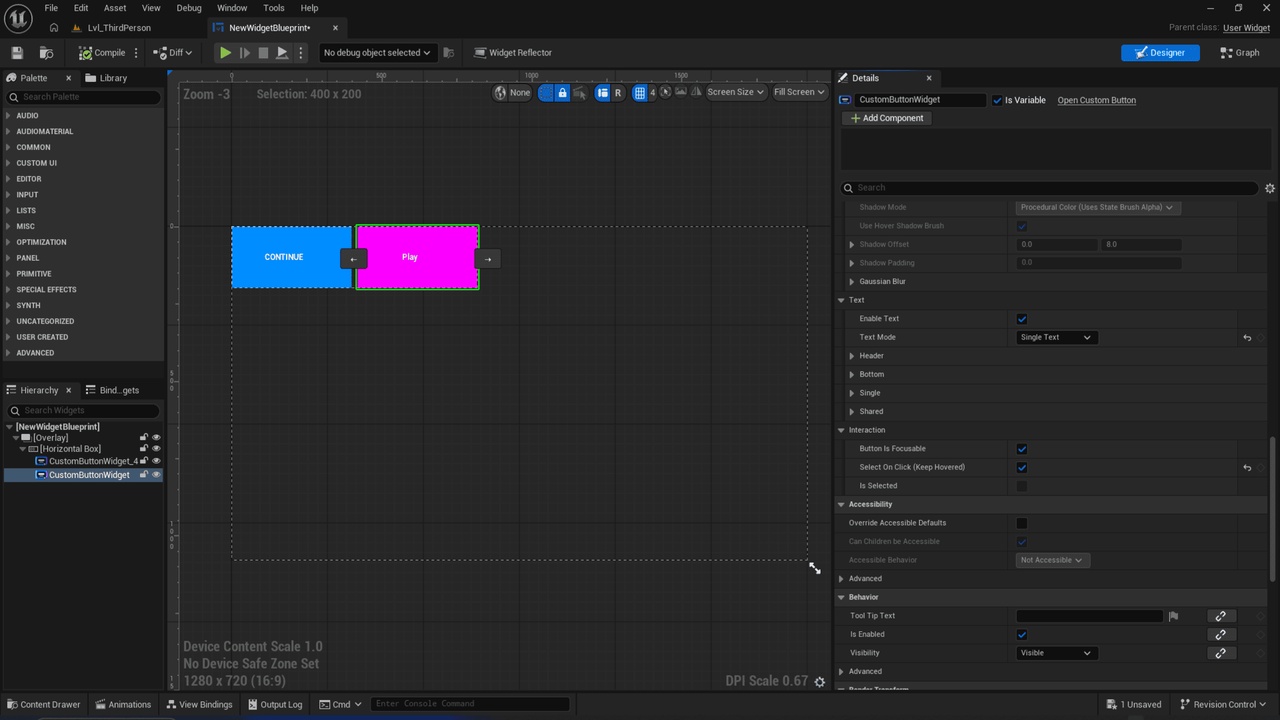
Task: Bind the Visibility property
Action: click(1220, 653)
